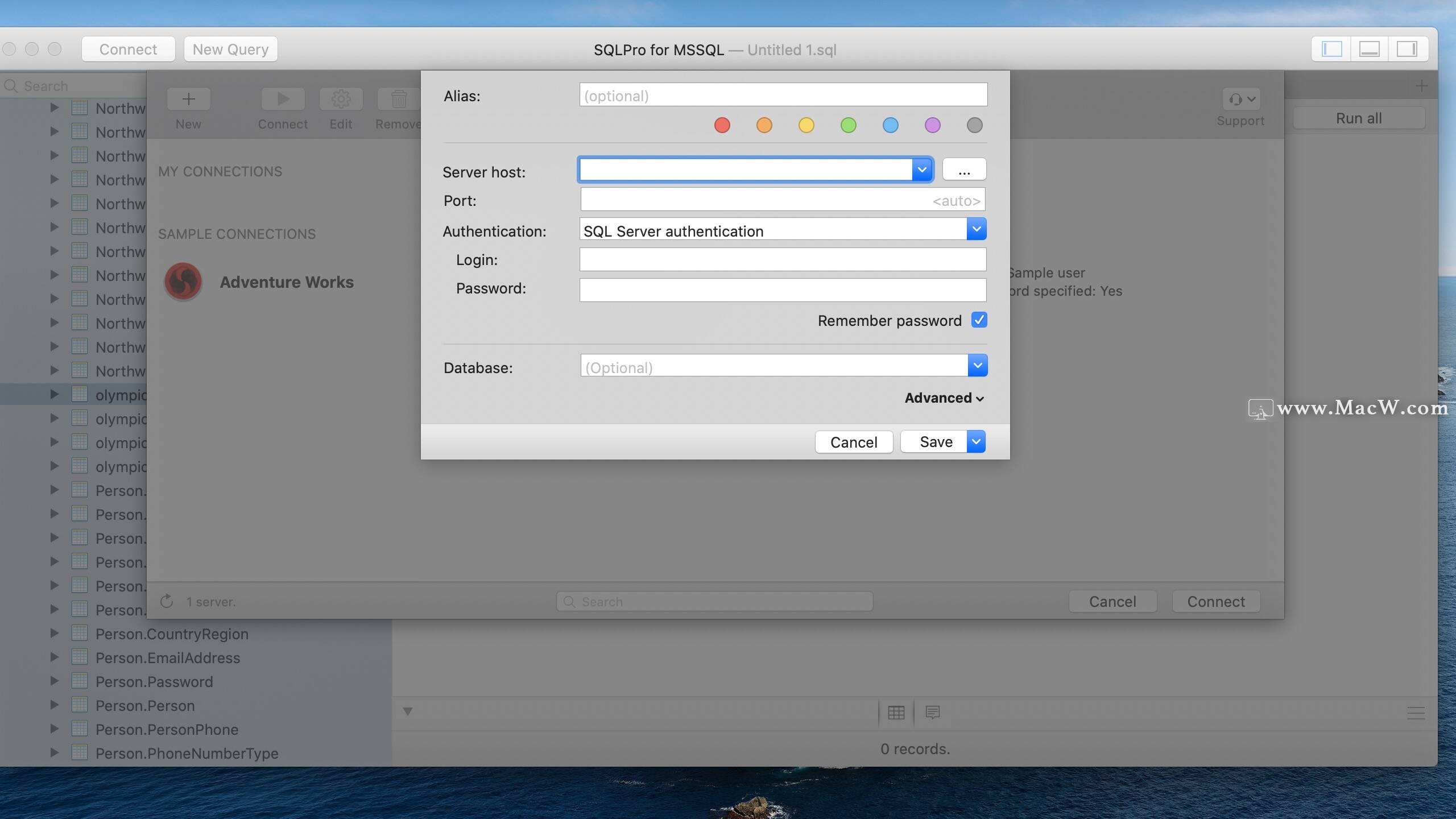Click the Port input field

click(x=783, y=200)
